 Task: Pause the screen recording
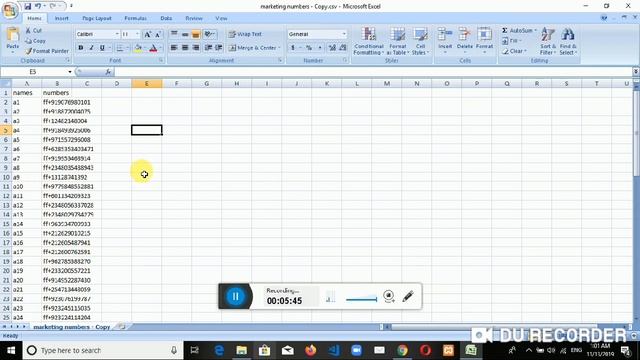(236, 296)
